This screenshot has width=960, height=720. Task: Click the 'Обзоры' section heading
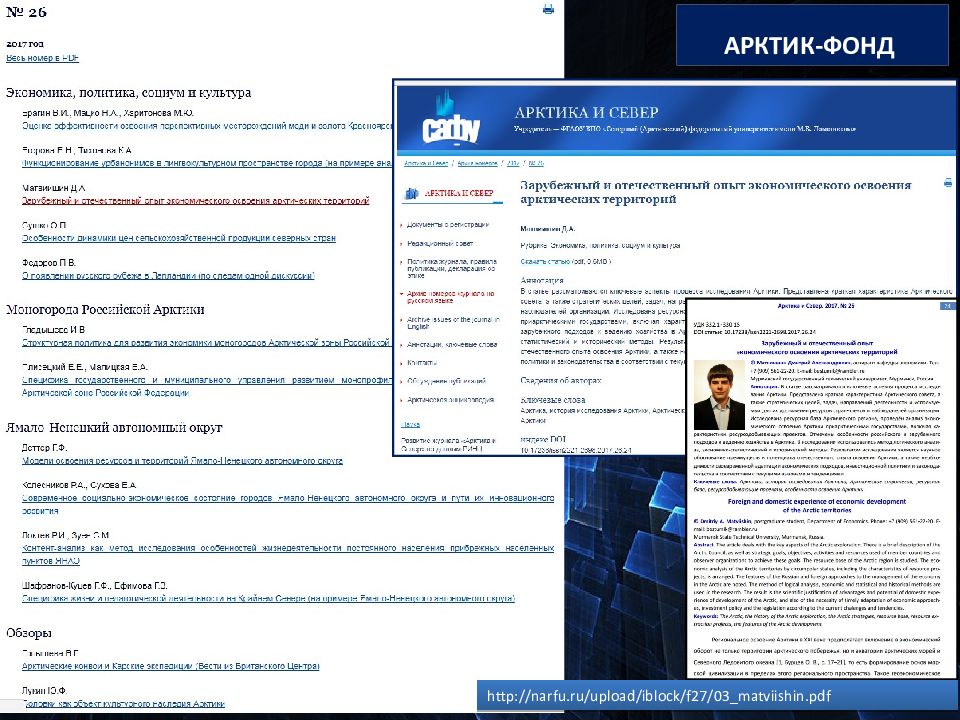click(x=29, y=633)
